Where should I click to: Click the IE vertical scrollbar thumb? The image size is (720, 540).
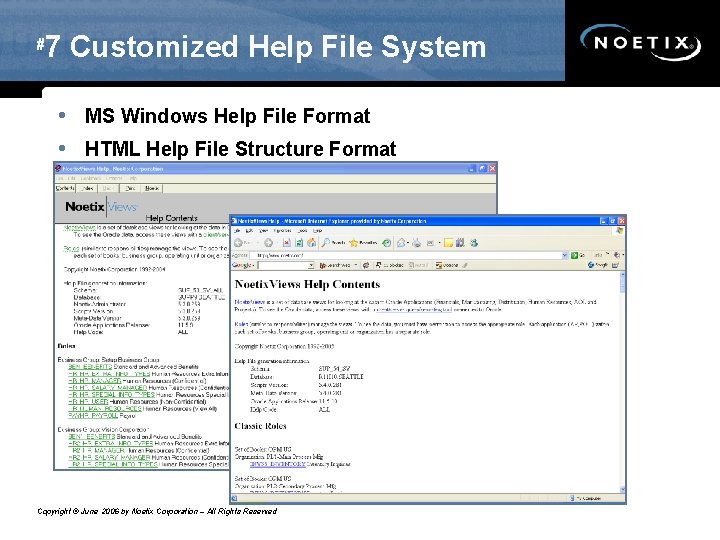click(623, 286)
